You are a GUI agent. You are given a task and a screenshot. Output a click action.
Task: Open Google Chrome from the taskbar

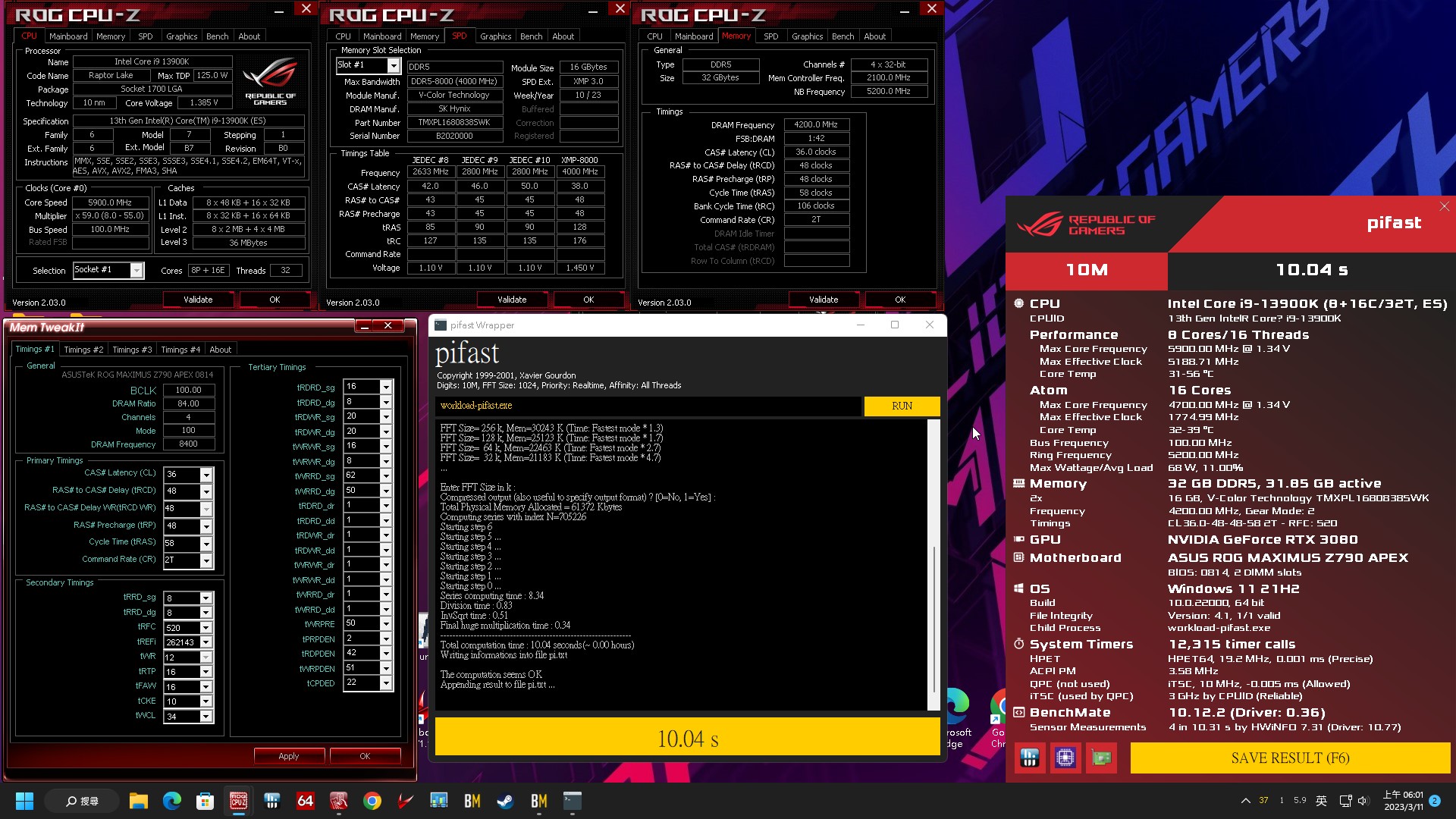click(372, 801)
